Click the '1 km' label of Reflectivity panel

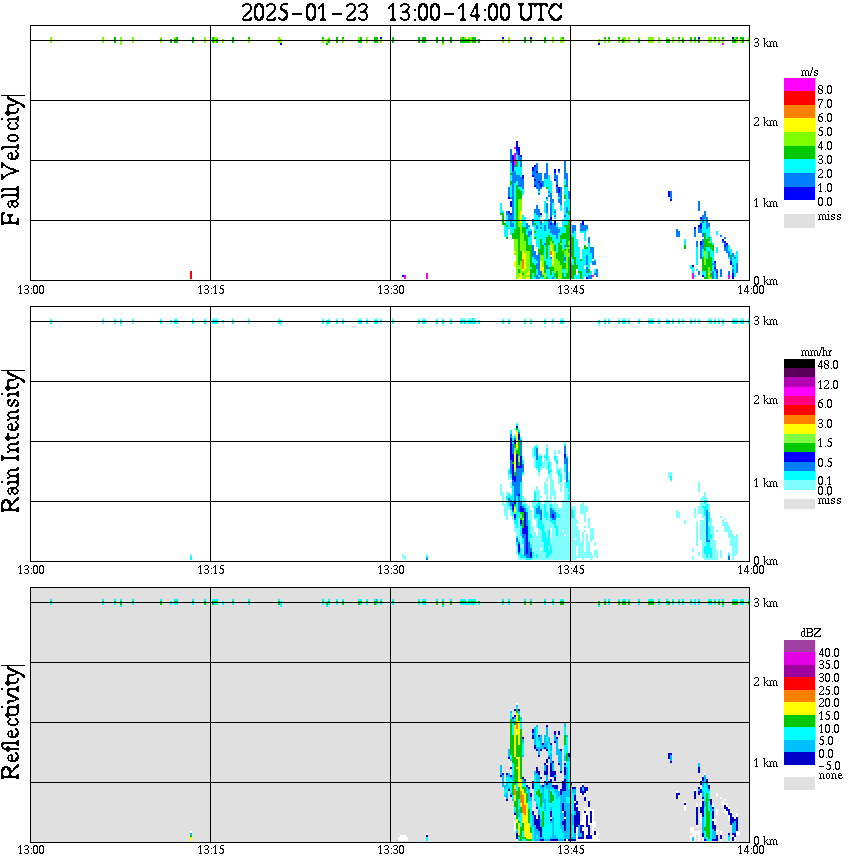(765, 763)
